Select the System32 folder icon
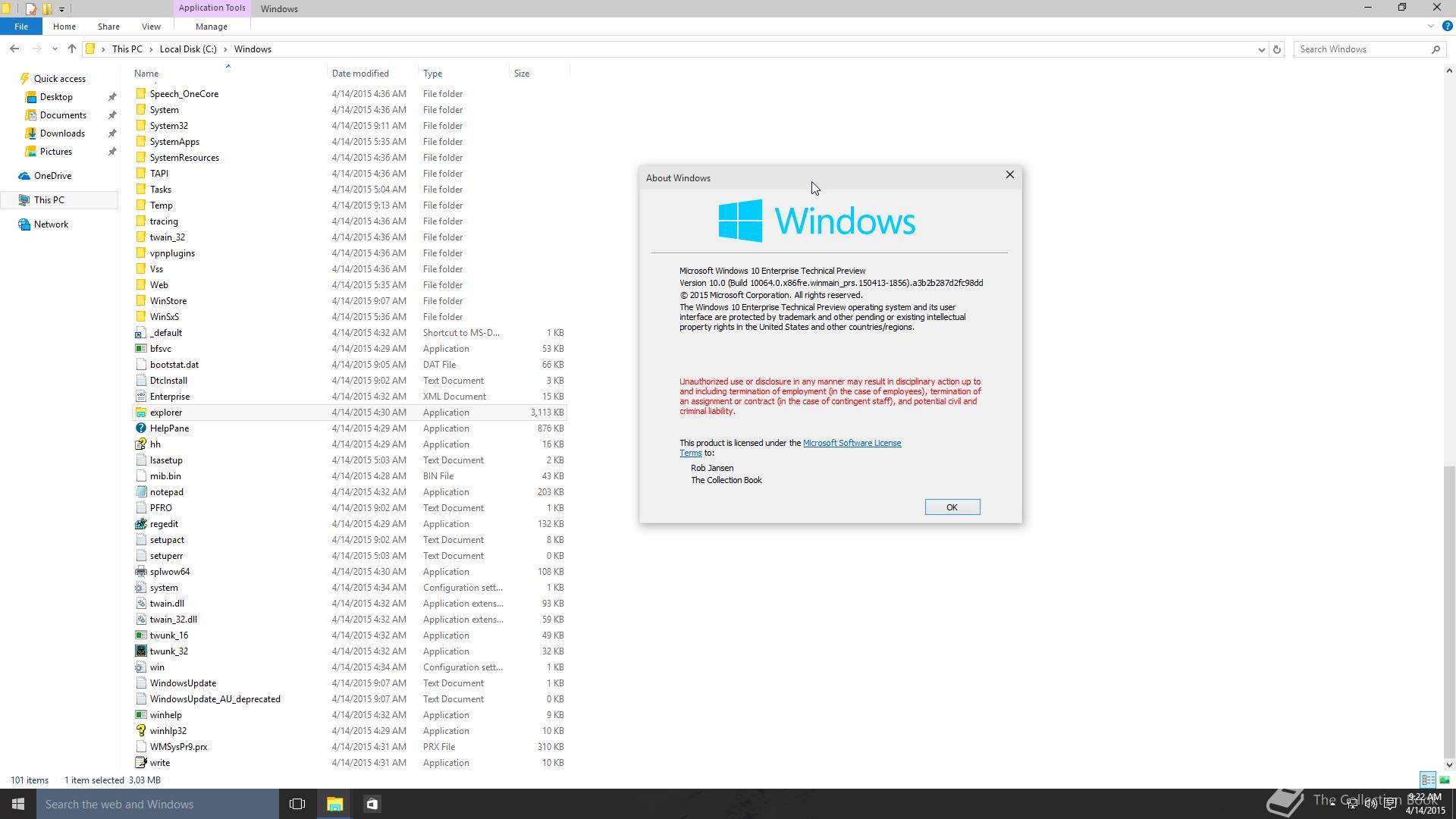The width and height of the screenshot is (1456, 819). click(140, 126)
